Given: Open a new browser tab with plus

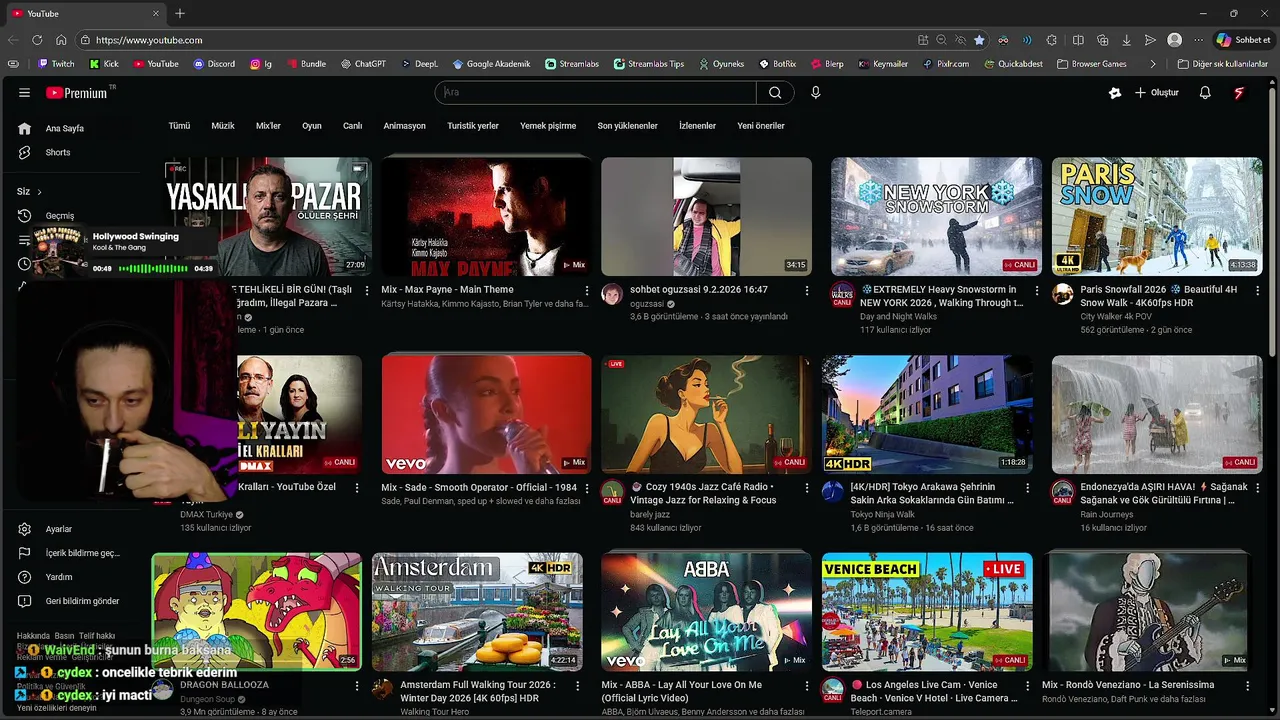Looking at the screenshot, I should [x=180, y=13].
